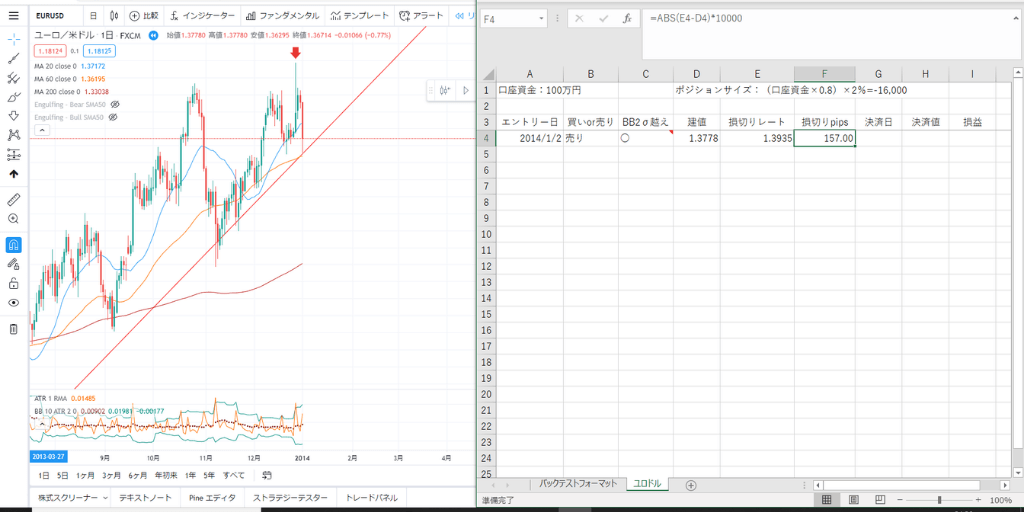Click the Excel zoom in plus button
The height and width of the screenshot is (512, 1024).
click(978, 500)
